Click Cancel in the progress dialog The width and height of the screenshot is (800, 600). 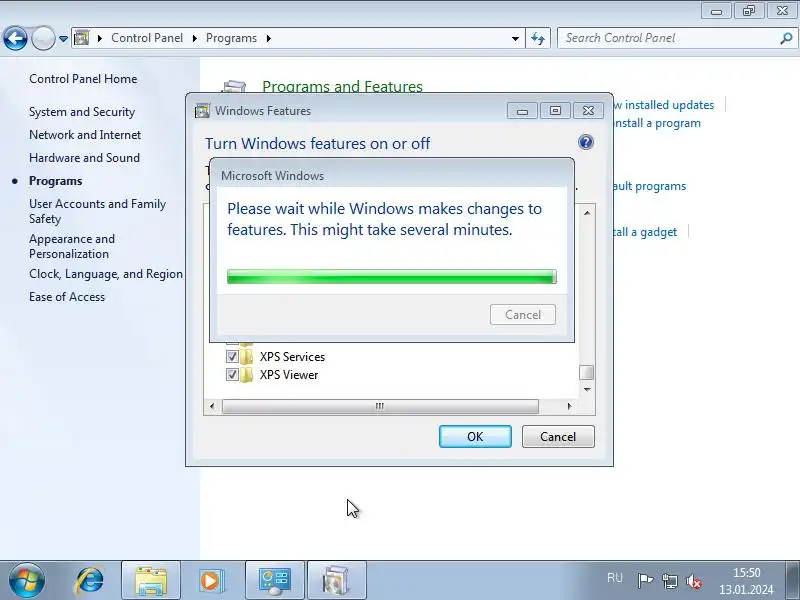pos(523,314)
